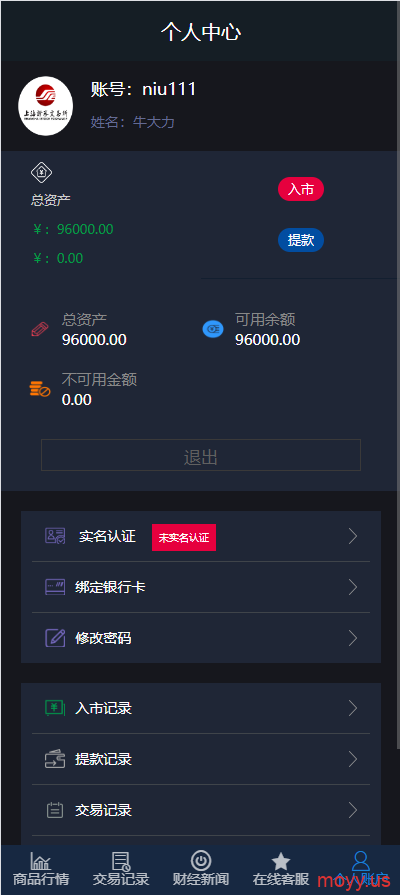Click the bank card icon for 绑定银行卡
Viewport: 400px width, 895px height.
point(55,587)
